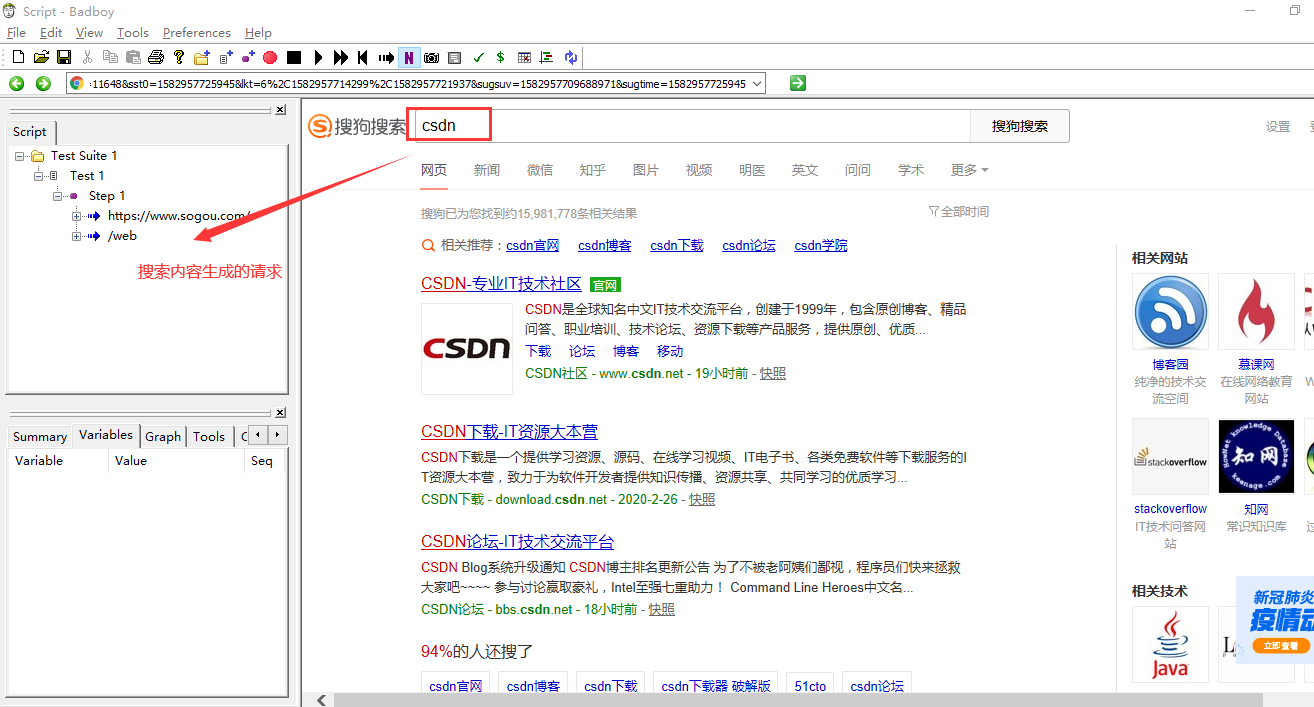Screen dimensions: 1314x707
Task: Select the /web request in script tree
Action: [122, 236]
